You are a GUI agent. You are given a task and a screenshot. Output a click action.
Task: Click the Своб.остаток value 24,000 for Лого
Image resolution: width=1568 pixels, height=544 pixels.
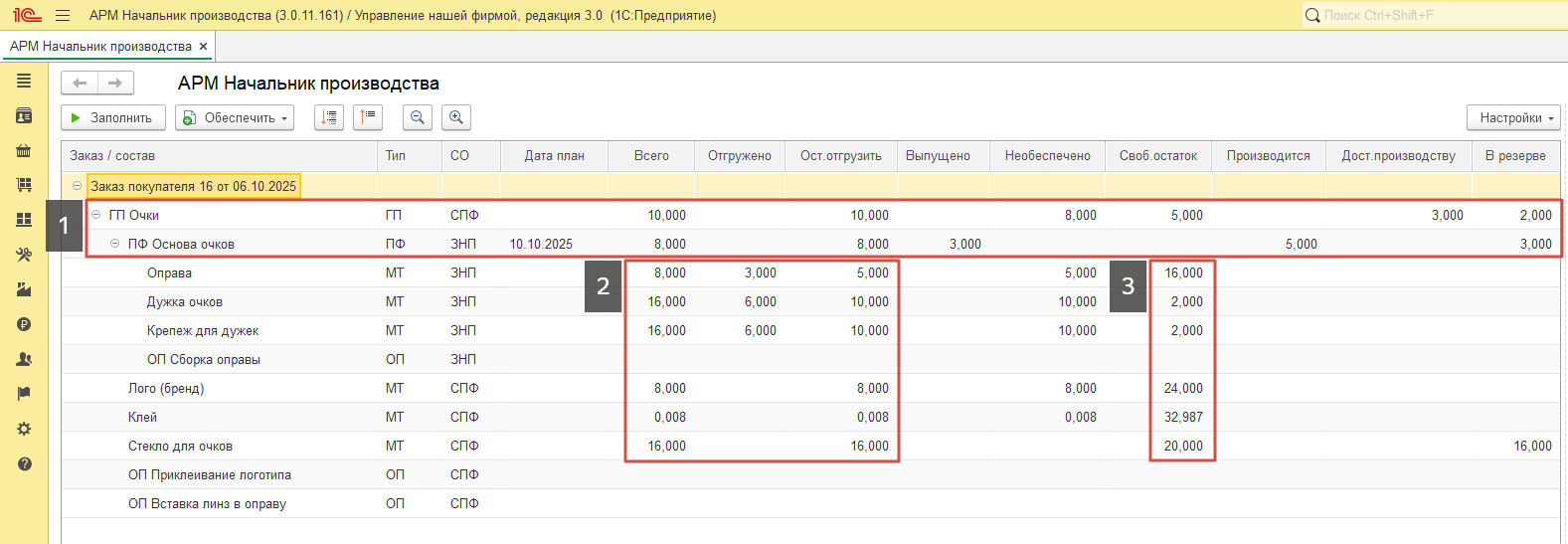(1183, 388)
